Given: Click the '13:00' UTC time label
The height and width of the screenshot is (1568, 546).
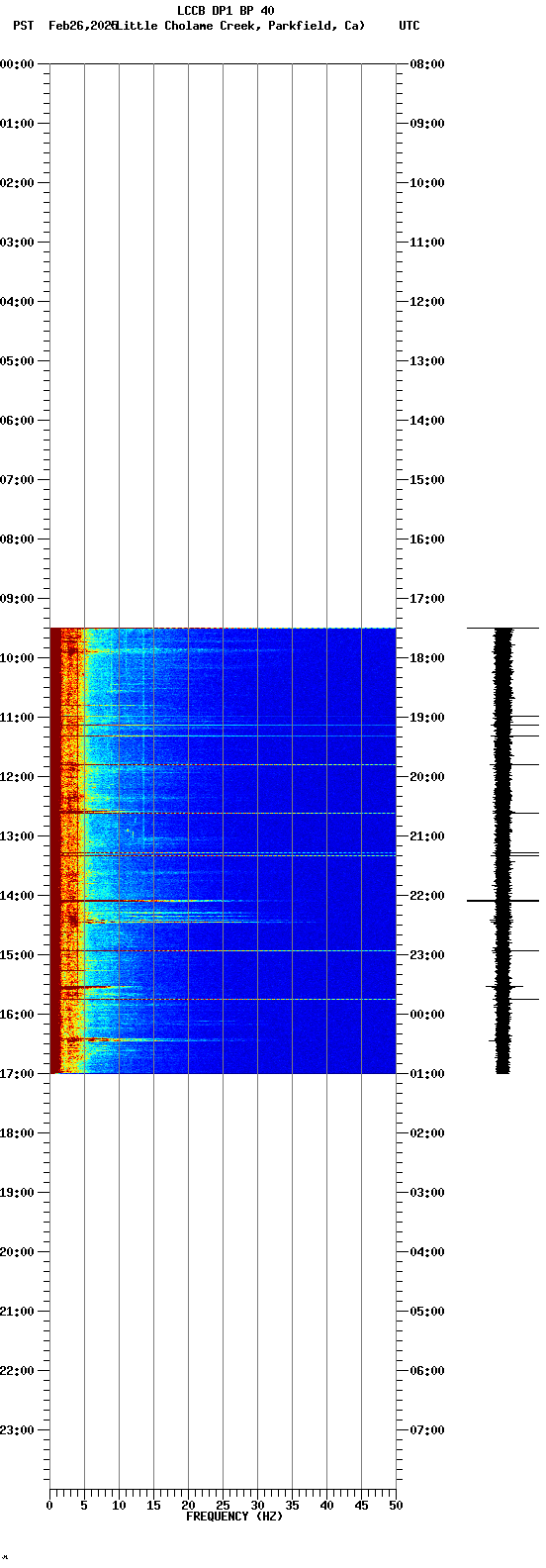Looking at the screenshot, I should point(427,361).
